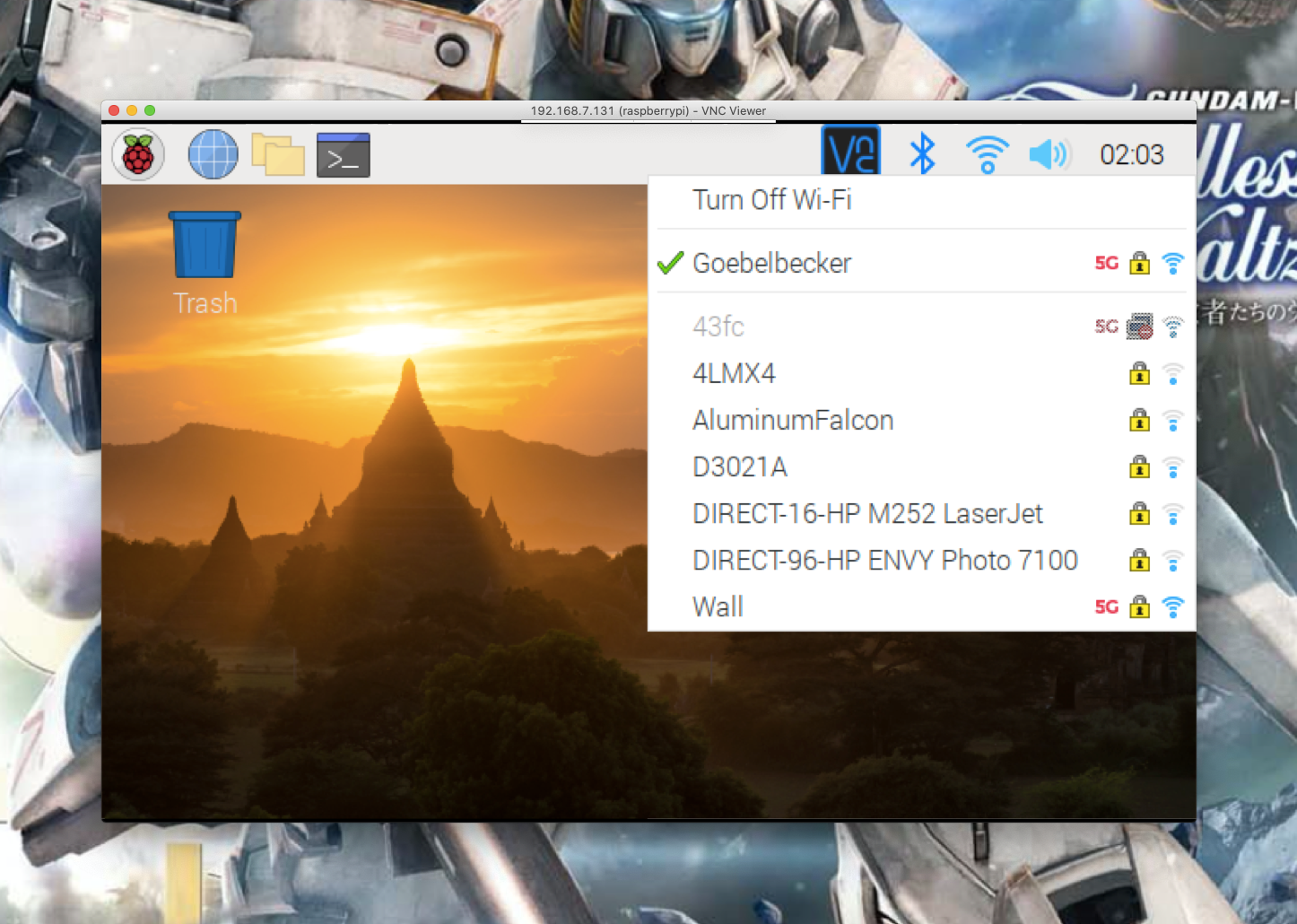
Task: Click the lock icon beside AluminumFalcon
Action: tap(1139, 420)
